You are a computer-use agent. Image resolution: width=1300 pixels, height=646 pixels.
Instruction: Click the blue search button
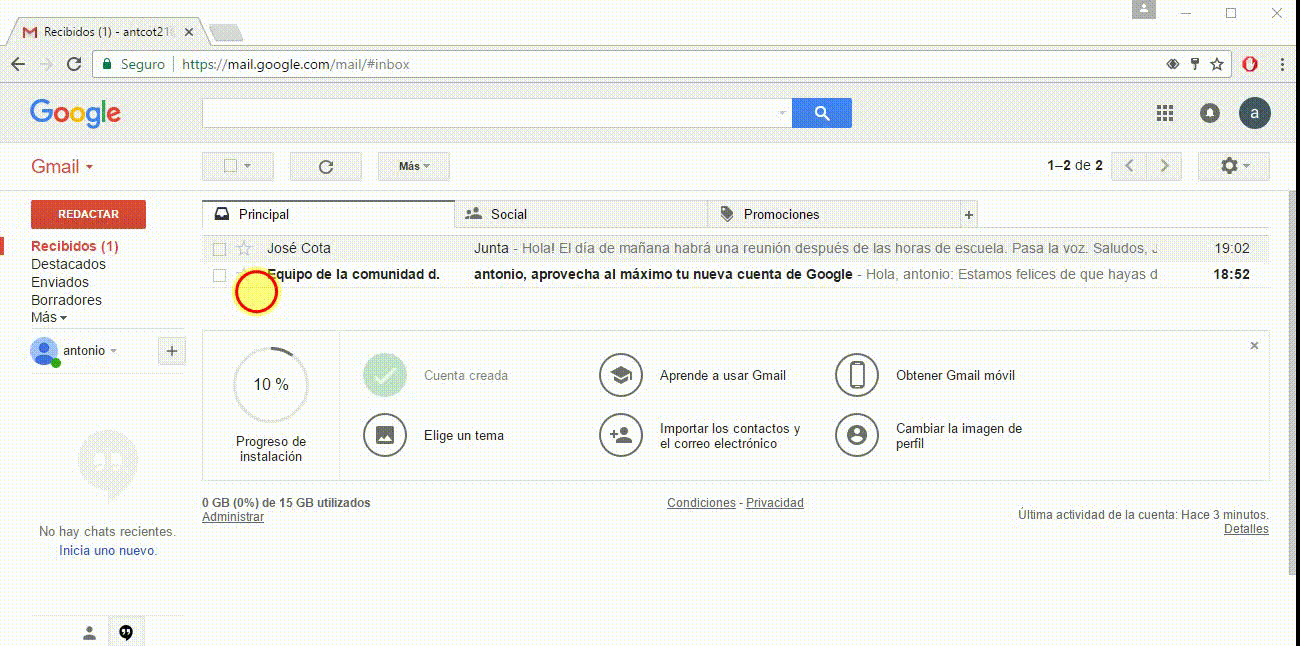(x=821, y=113)
